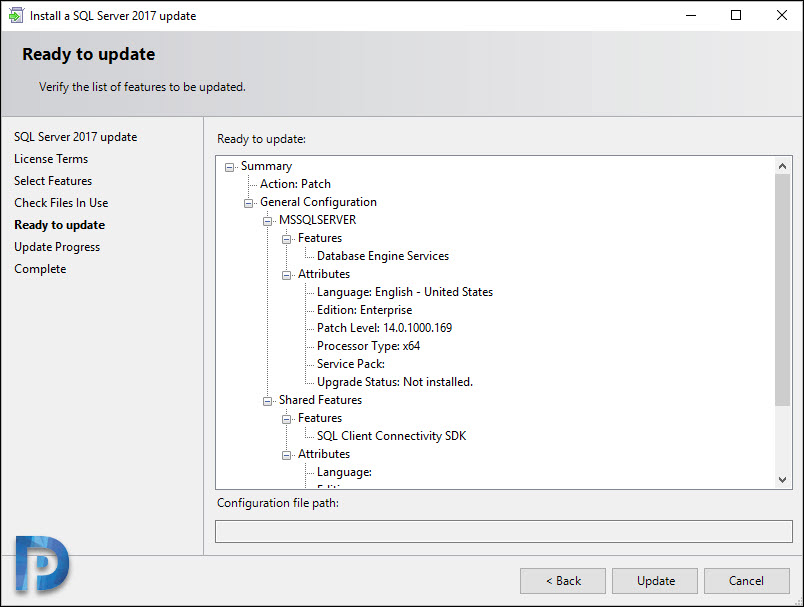Start the patch with the Update button
This screenshot has width=804, height=607.
655,581
